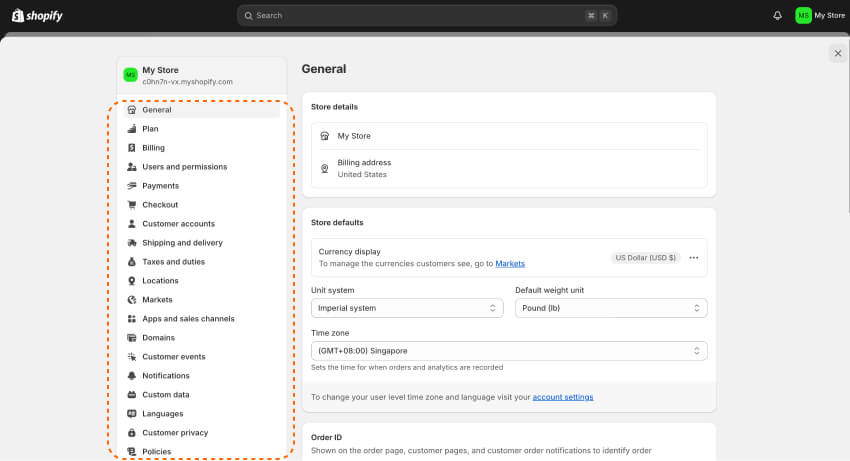Open Taxes and duties settings
Image resolution: width=850 pixels, height=461 pixels.
point(202,261)
